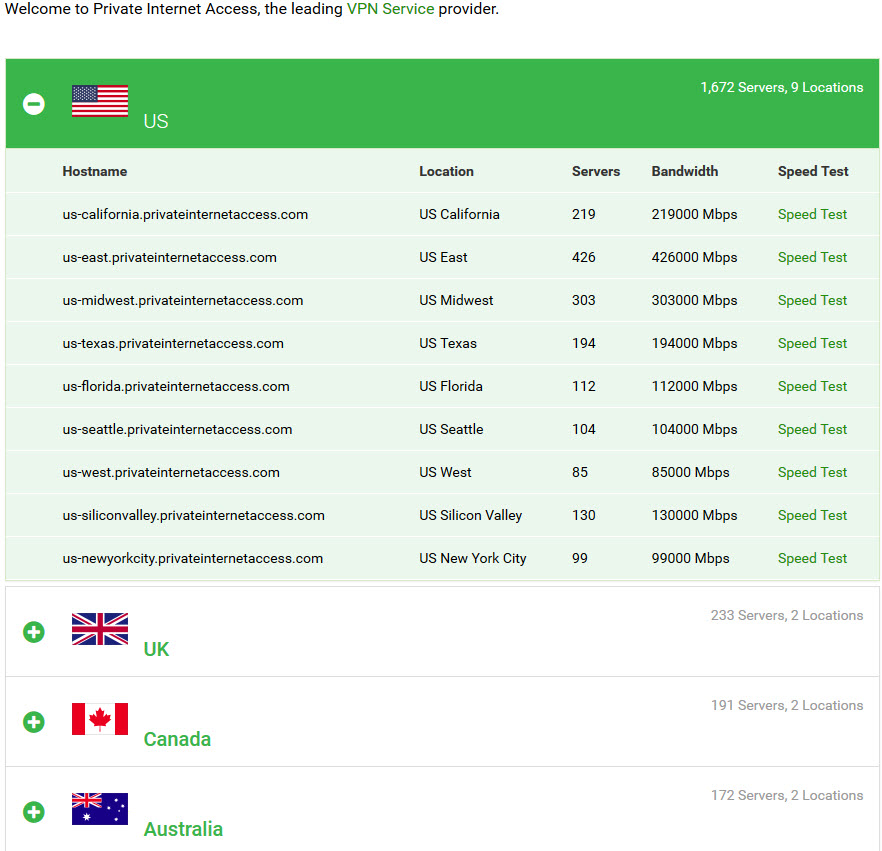Expand the UK server list
882x851 pixels.
tap(34, 632)
